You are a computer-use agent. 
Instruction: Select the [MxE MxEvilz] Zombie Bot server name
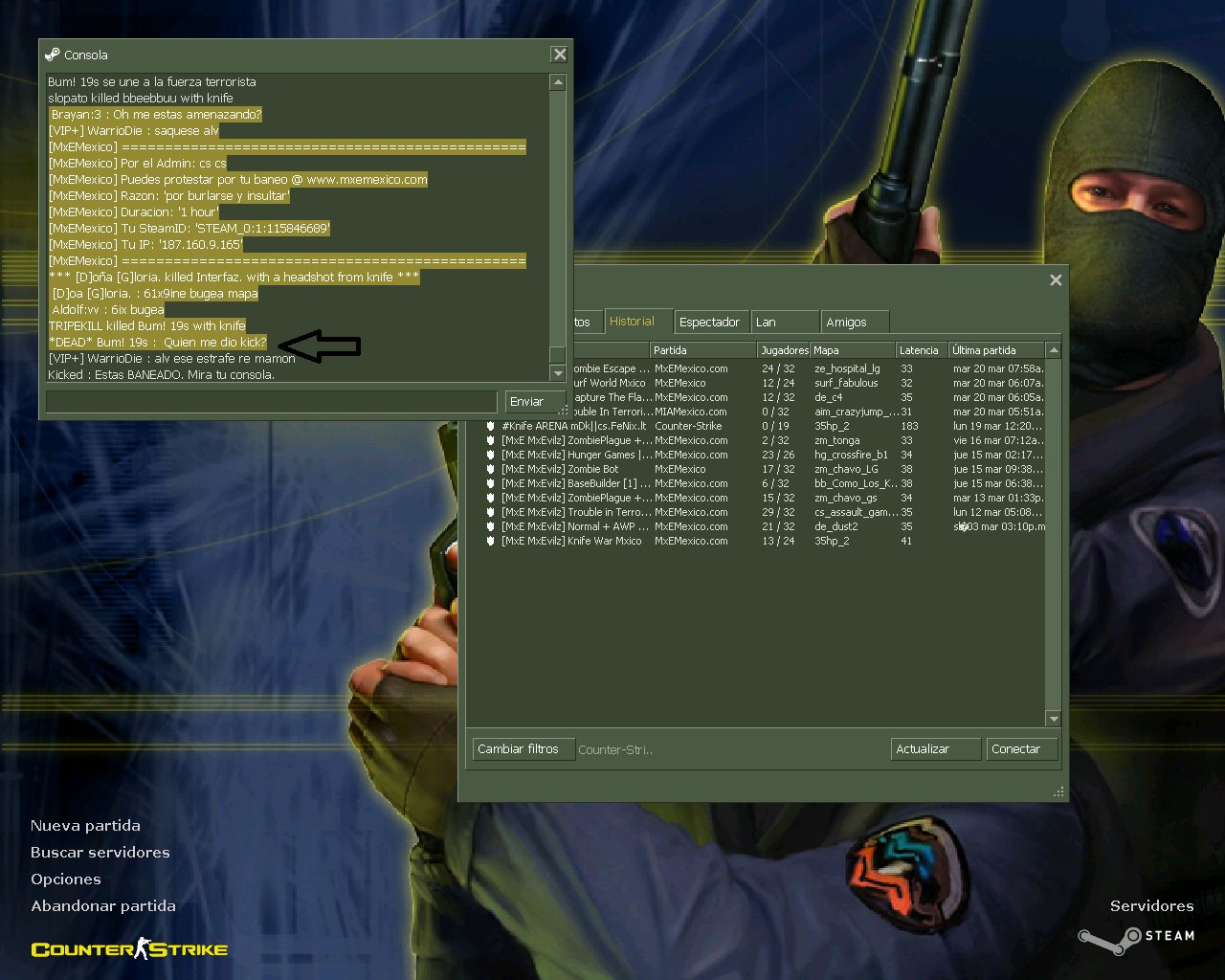[x=560, y=469]
